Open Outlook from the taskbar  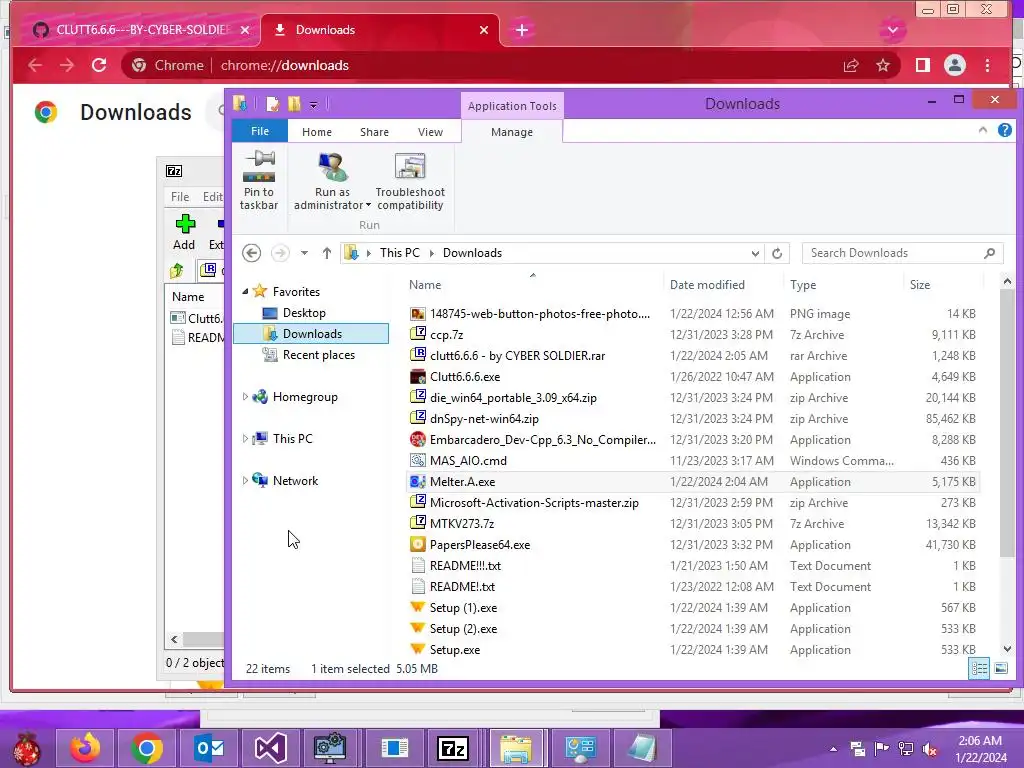[x=209, y=748]
